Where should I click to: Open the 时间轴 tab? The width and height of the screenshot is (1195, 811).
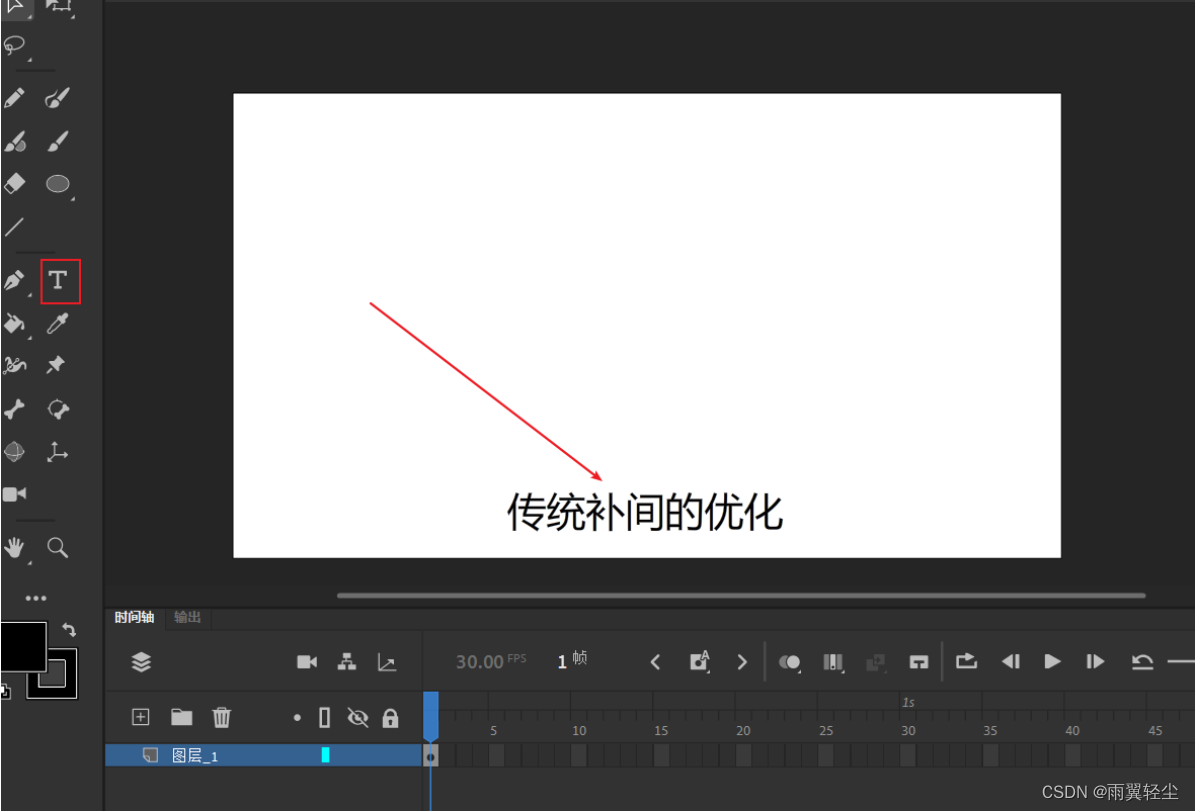(x=133, y=617)
